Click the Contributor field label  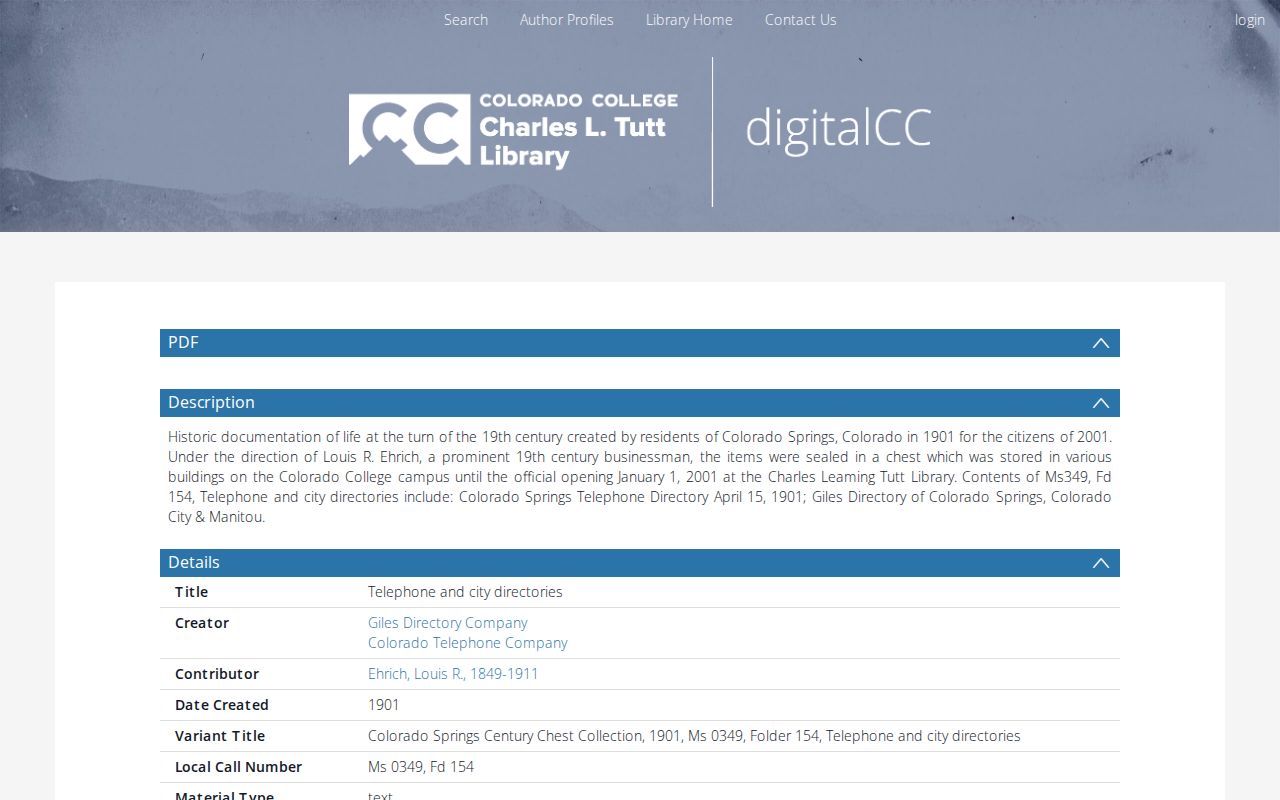217,674
